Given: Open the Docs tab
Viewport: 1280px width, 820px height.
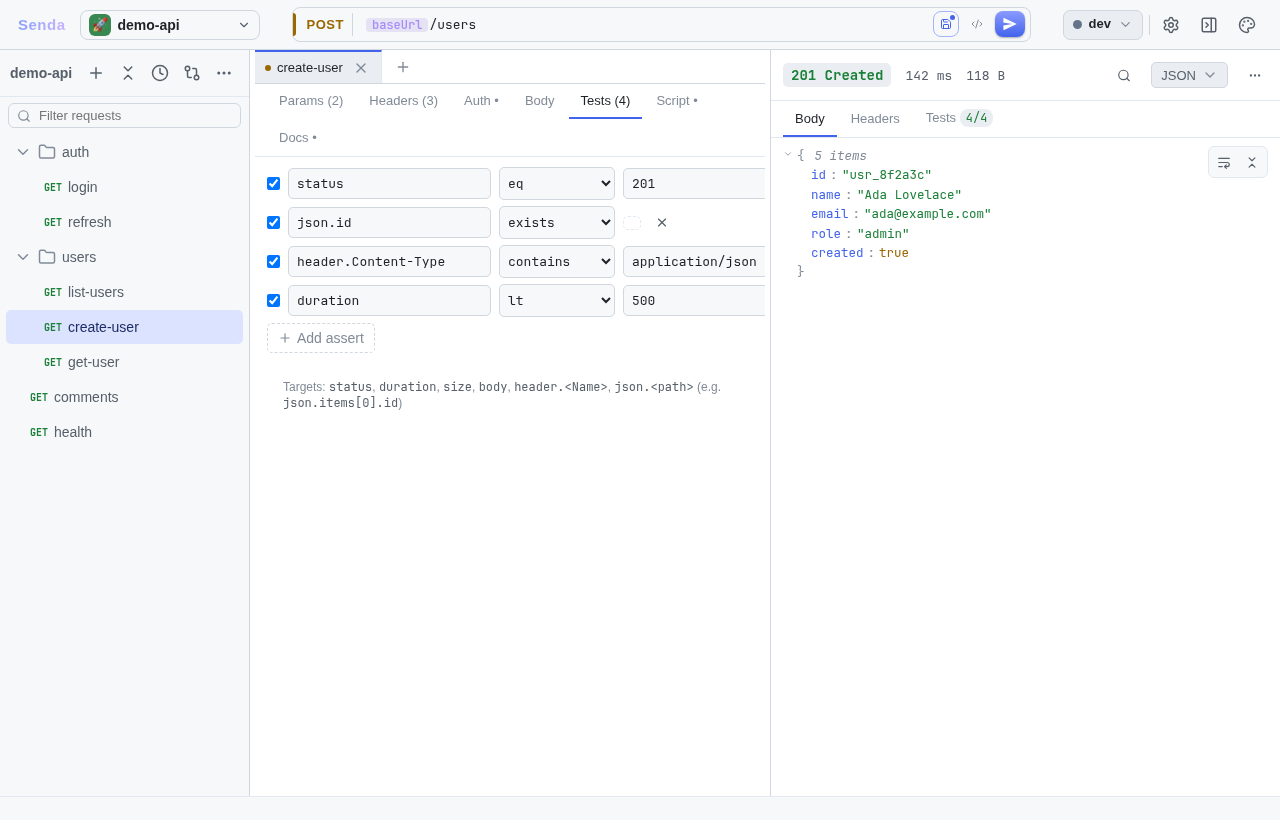Looking at the screenshot, I should tap(298, 138).
